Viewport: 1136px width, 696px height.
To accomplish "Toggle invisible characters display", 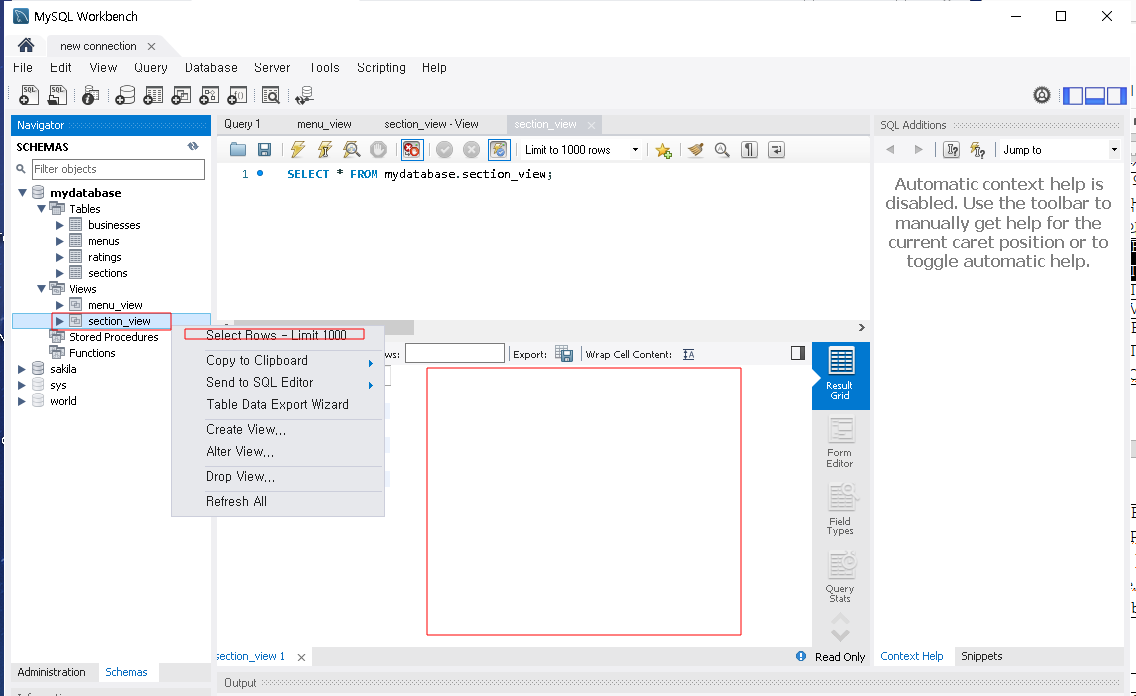I will pyautogui.click(x=749, y=150).
